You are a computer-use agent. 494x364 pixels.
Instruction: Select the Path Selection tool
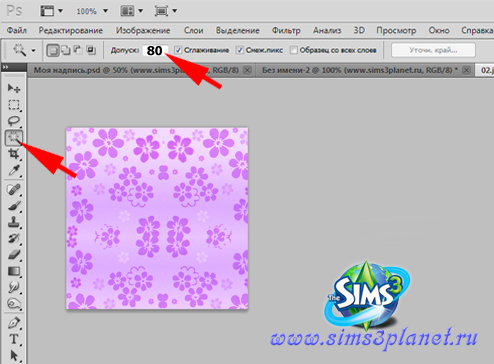point(14,355)
